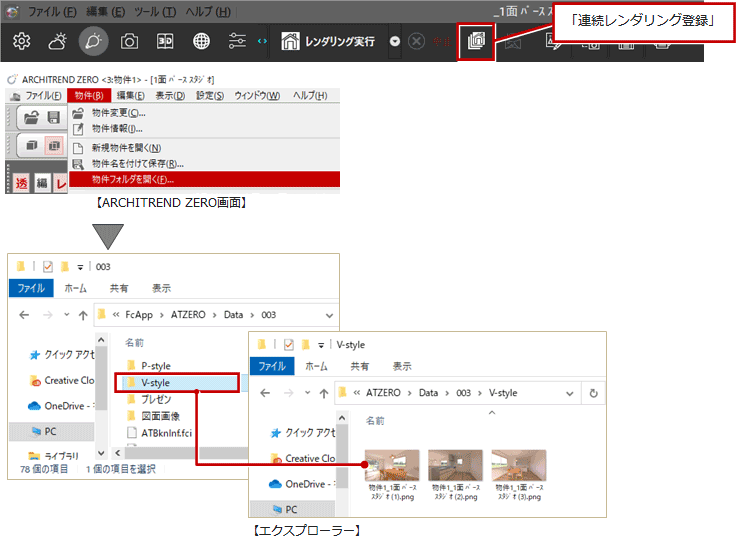738x547 pixels.
Task: Toggle checkbox icon in V-style window title bar
Action: tap(289, 345)
